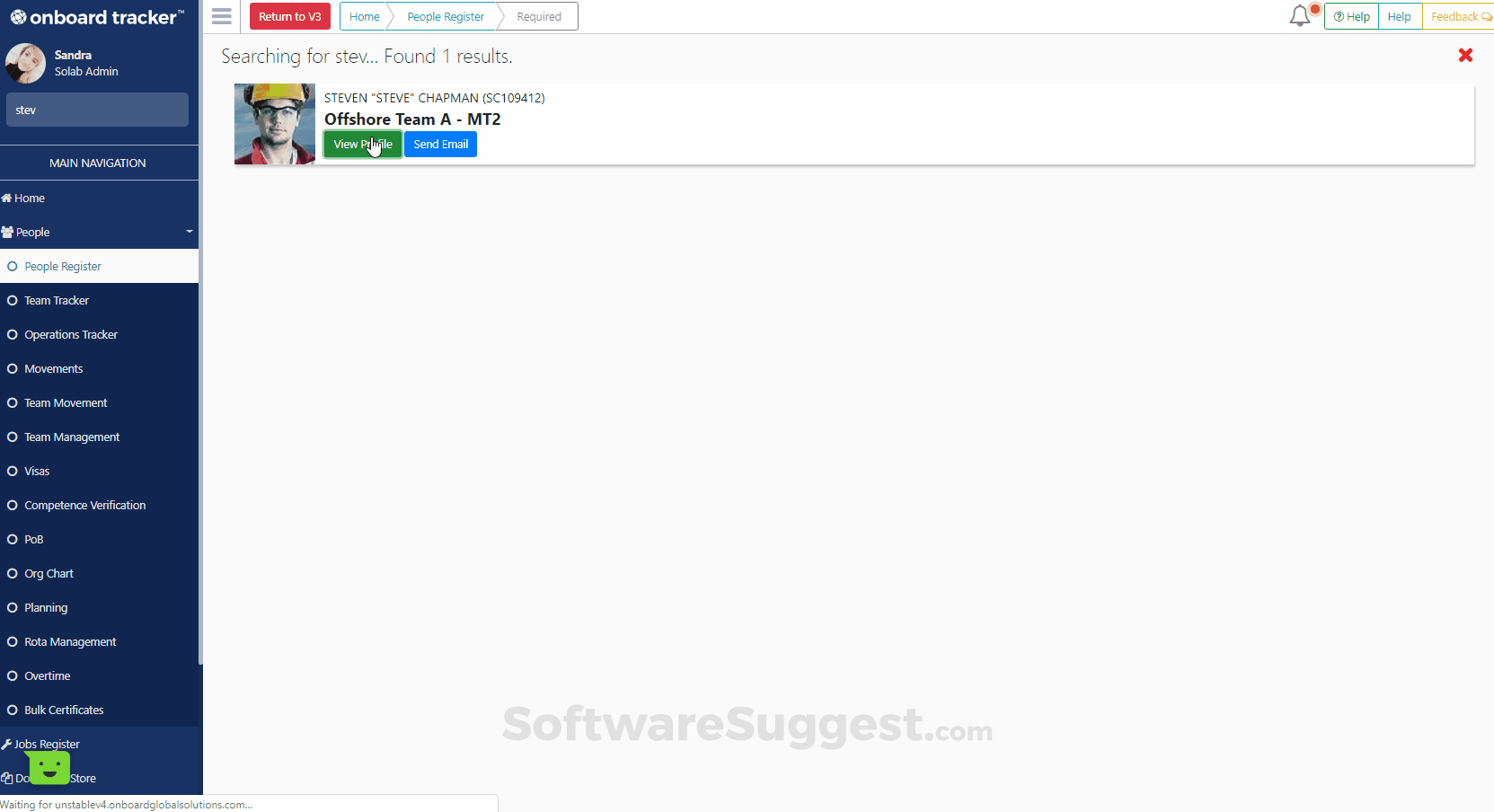Click the onboard tracker logo

(x=97, y=17)
